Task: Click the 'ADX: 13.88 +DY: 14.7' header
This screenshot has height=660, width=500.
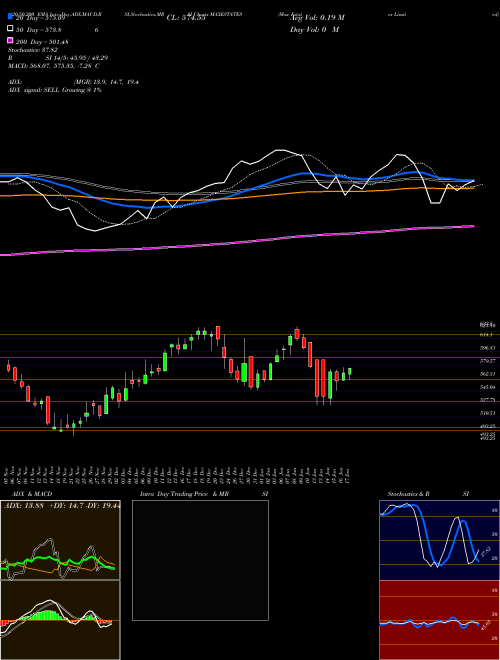Action: (x=44, y=506)
